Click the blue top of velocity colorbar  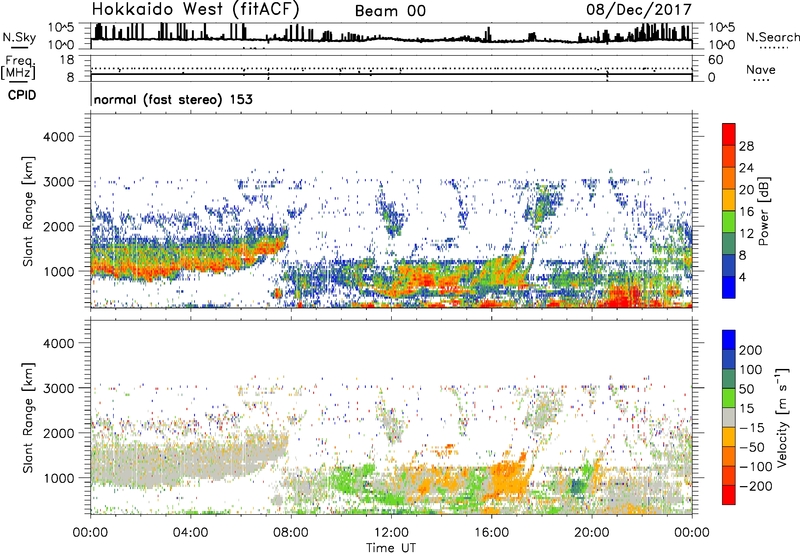(729, 340)
